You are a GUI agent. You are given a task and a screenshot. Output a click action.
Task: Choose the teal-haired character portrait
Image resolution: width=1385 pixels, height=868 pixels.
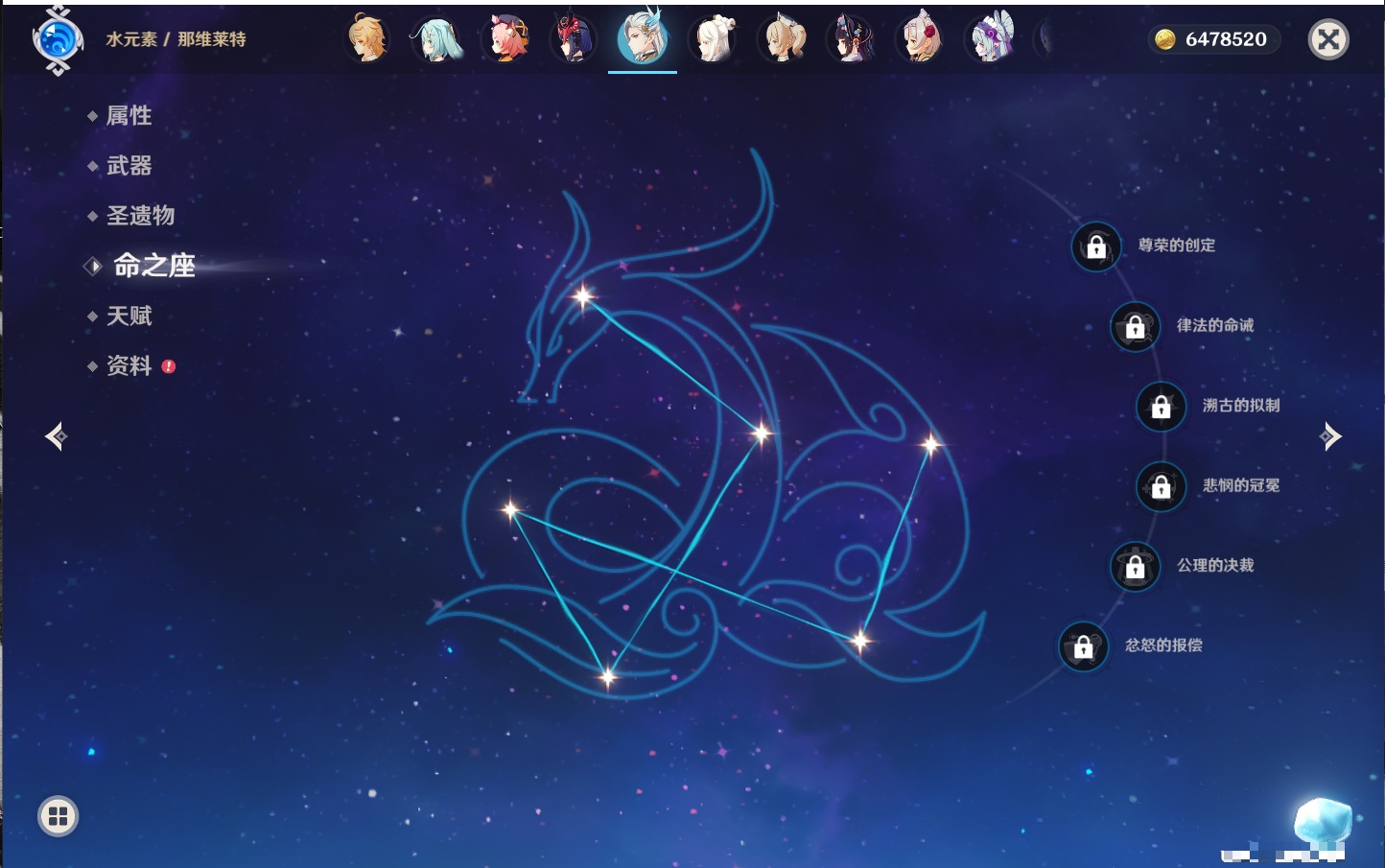(x=436, y=39)
